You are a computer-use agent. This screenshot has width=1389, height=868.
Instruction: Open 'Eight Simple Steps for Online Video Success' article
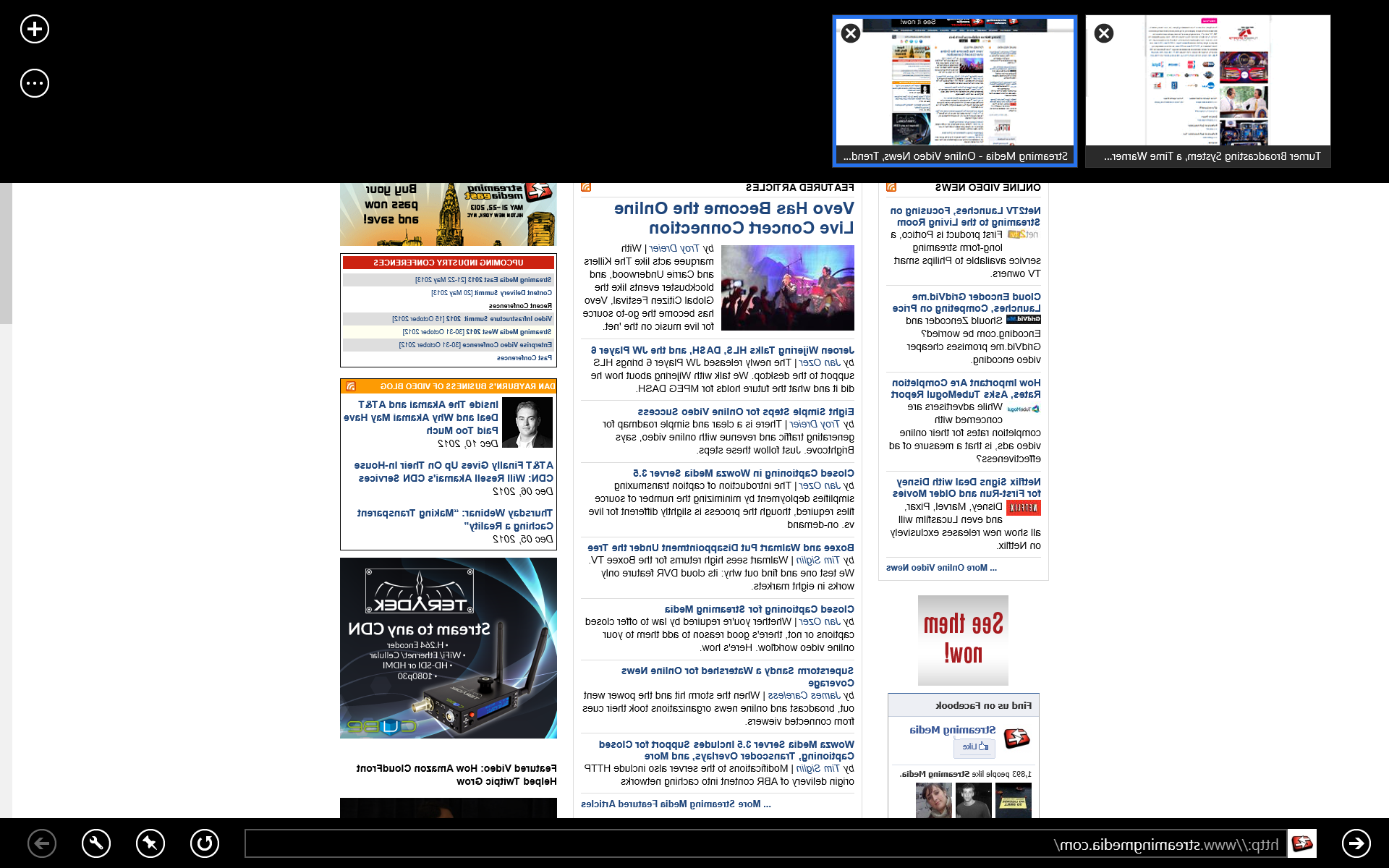746,412
